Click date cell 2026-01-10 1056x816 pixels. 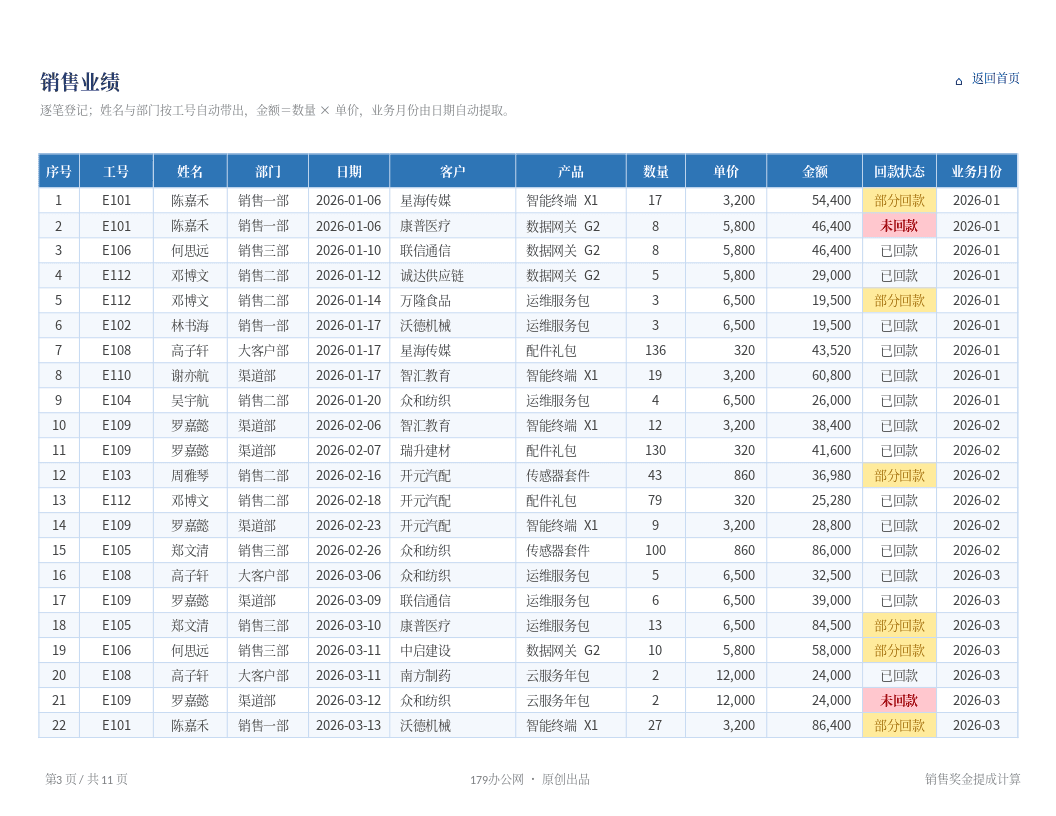(x=349, y=250)
